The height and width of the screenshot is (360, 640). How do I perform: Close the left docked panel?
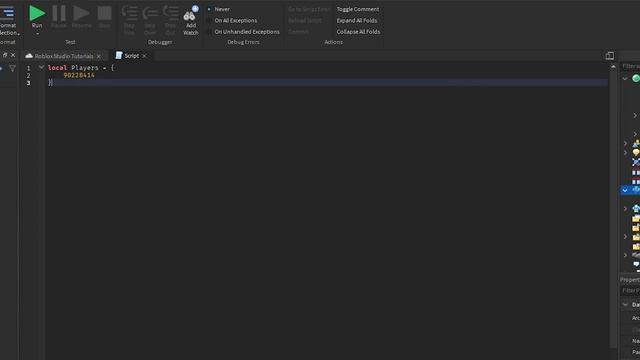coord(13,55)
